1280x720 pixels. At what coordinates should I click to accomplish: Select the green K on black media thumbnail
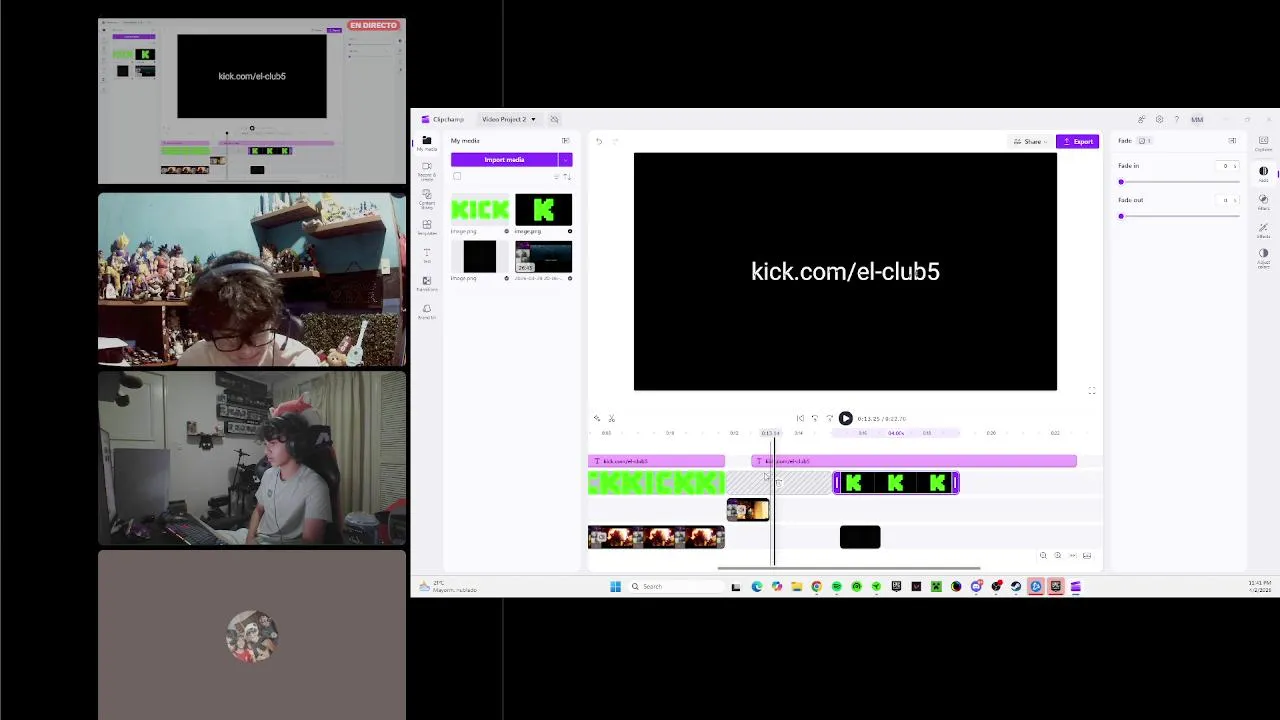543,209
